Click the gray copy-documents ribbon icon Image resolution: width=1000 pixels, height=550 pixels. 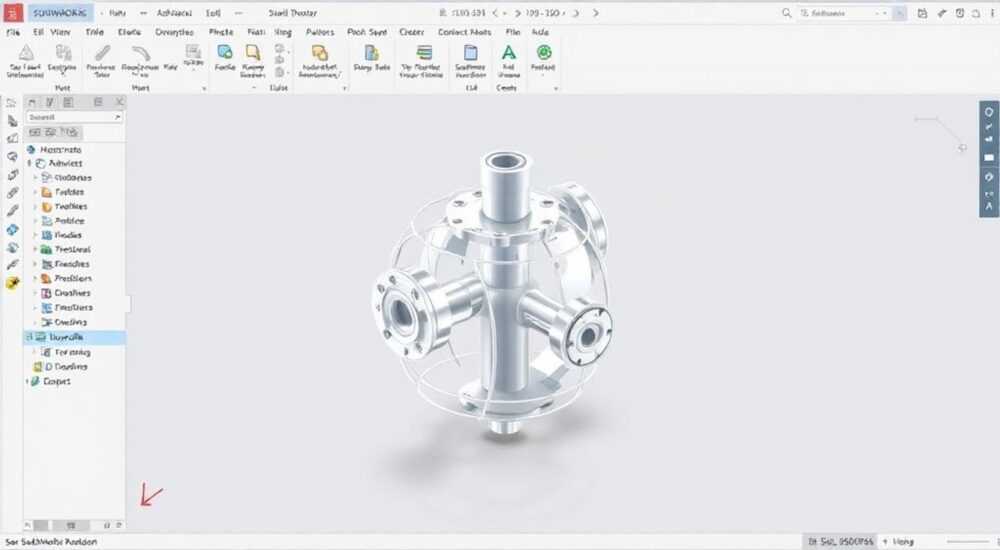[x=63, y=52]
